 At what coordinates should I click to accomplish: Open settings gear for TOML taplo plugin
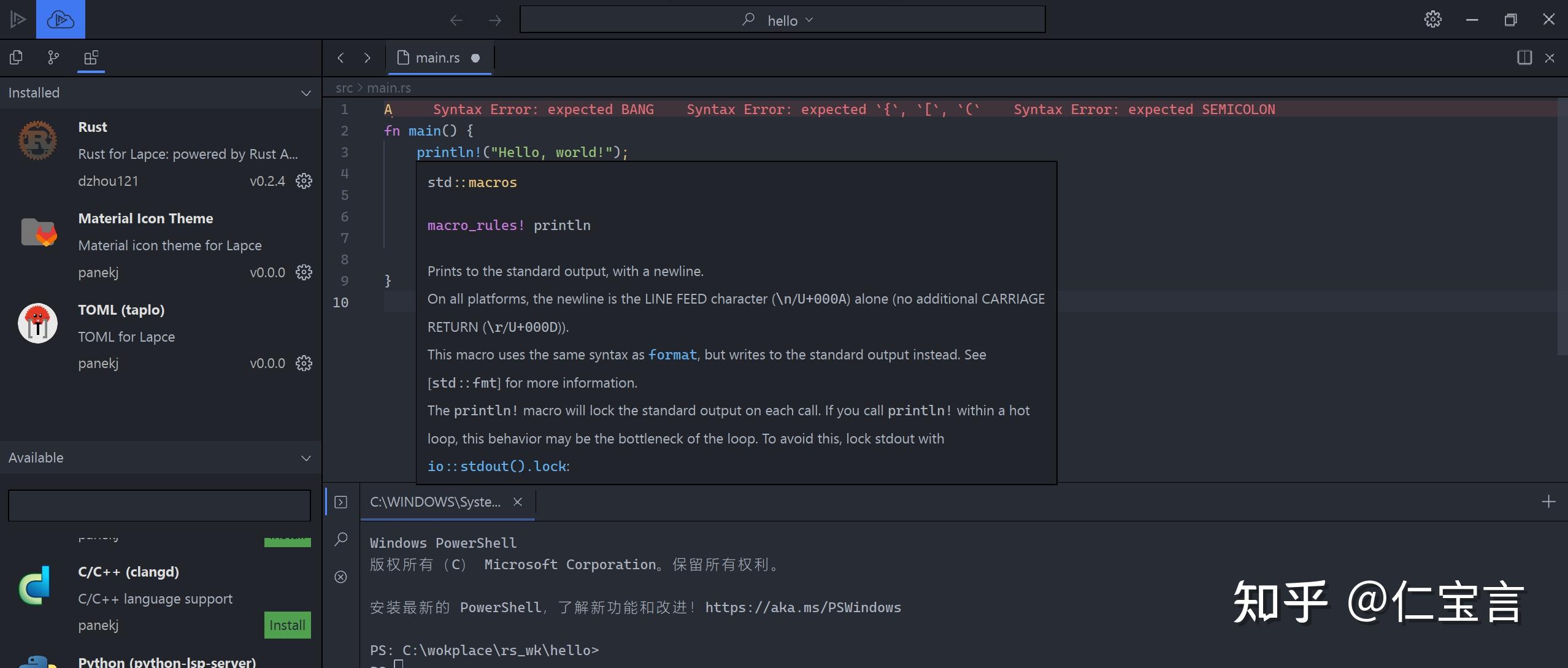coord(304,363)
